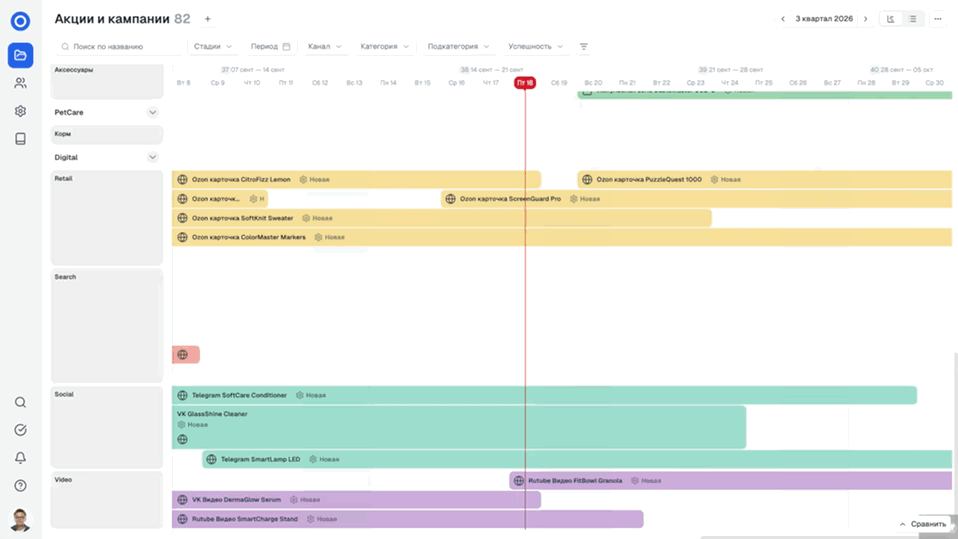Open the sidebar search magnifier icon
Screen dimensions: 958x539
20,402
